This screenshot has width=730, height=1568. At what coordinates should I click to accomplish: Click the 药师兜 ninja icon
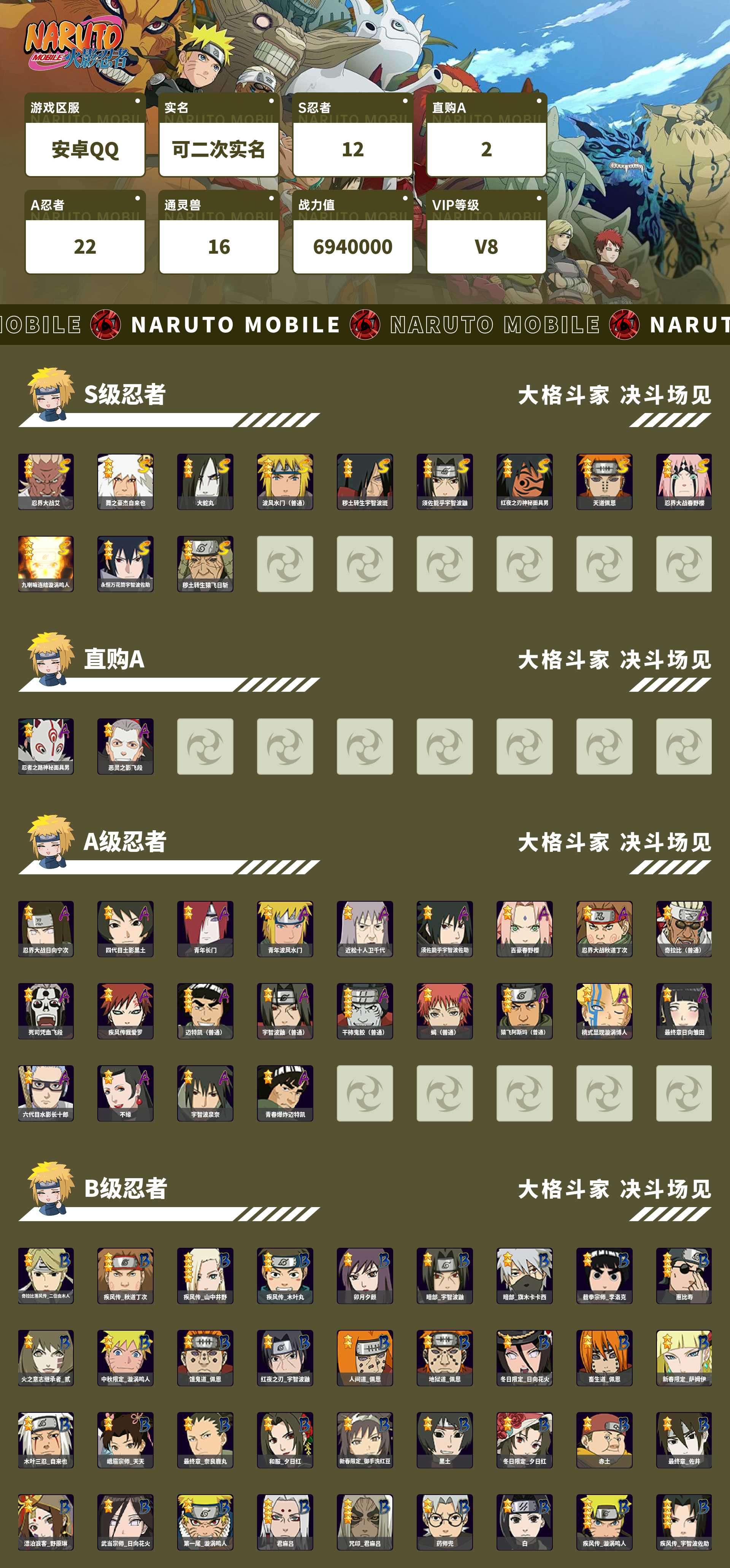pyautogui.click(x=445, y=1522)
